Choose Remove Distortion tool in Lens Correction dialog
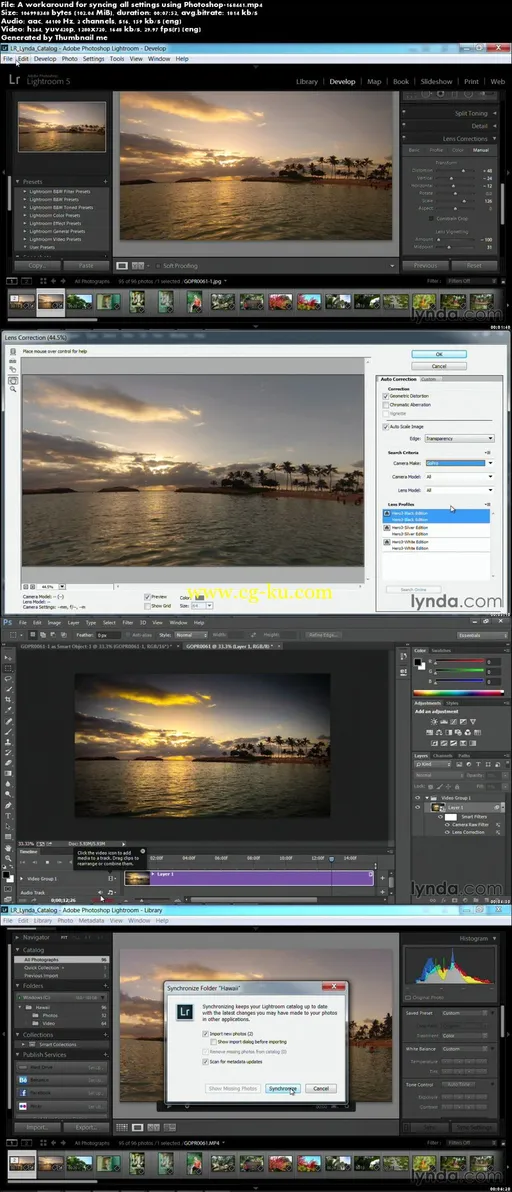The height and width of the screenshot is (1192, 512). click(x=13, y=351)
